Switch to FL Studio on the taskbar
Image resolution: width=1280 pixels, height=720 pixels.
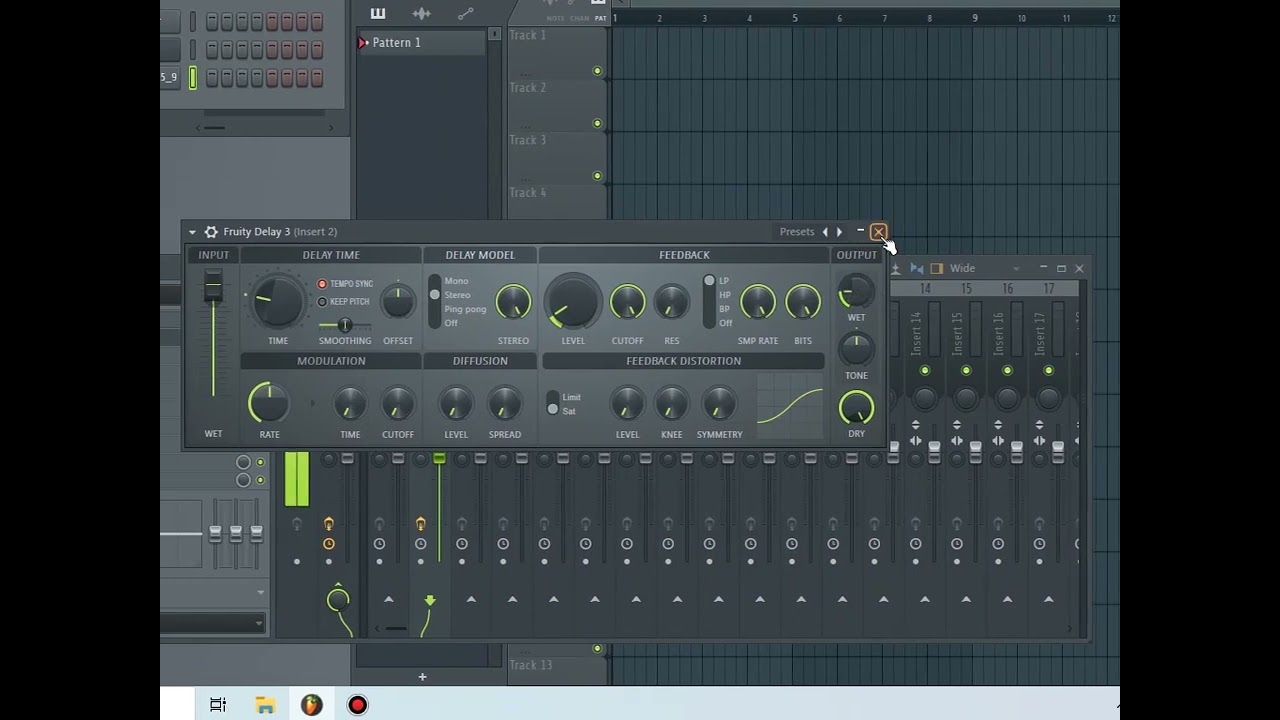click(x=312, y=705)
